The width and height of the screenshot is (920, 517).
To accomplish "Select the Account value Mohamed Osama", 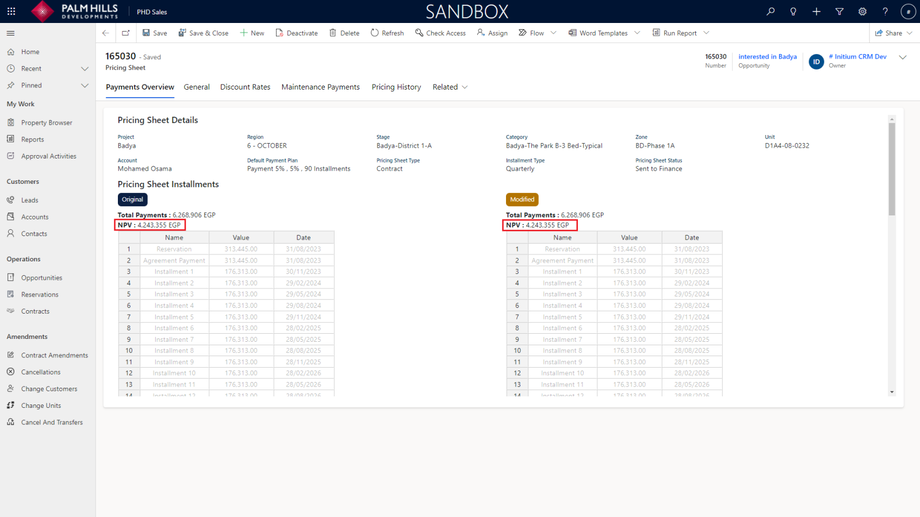I will coord(144,168).
